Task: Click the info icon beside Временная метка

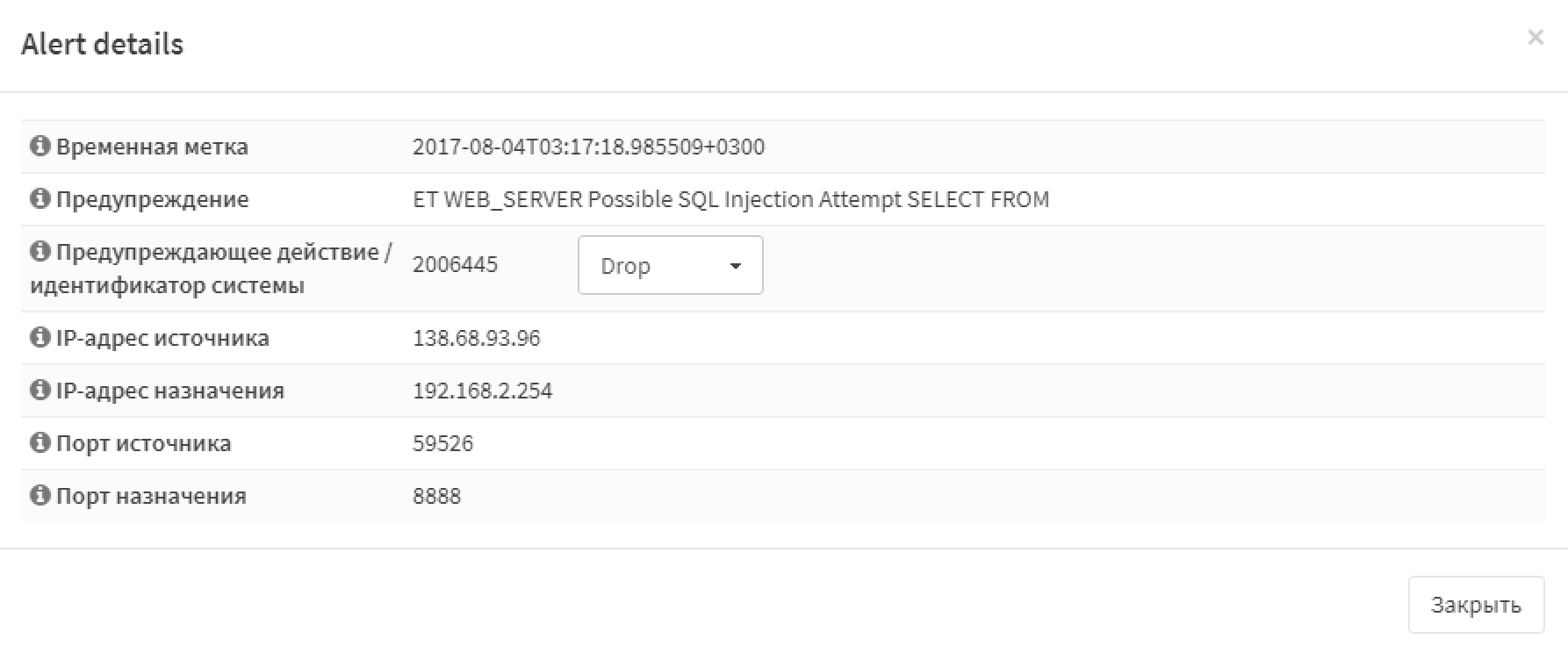Action: tap(40, 146)
